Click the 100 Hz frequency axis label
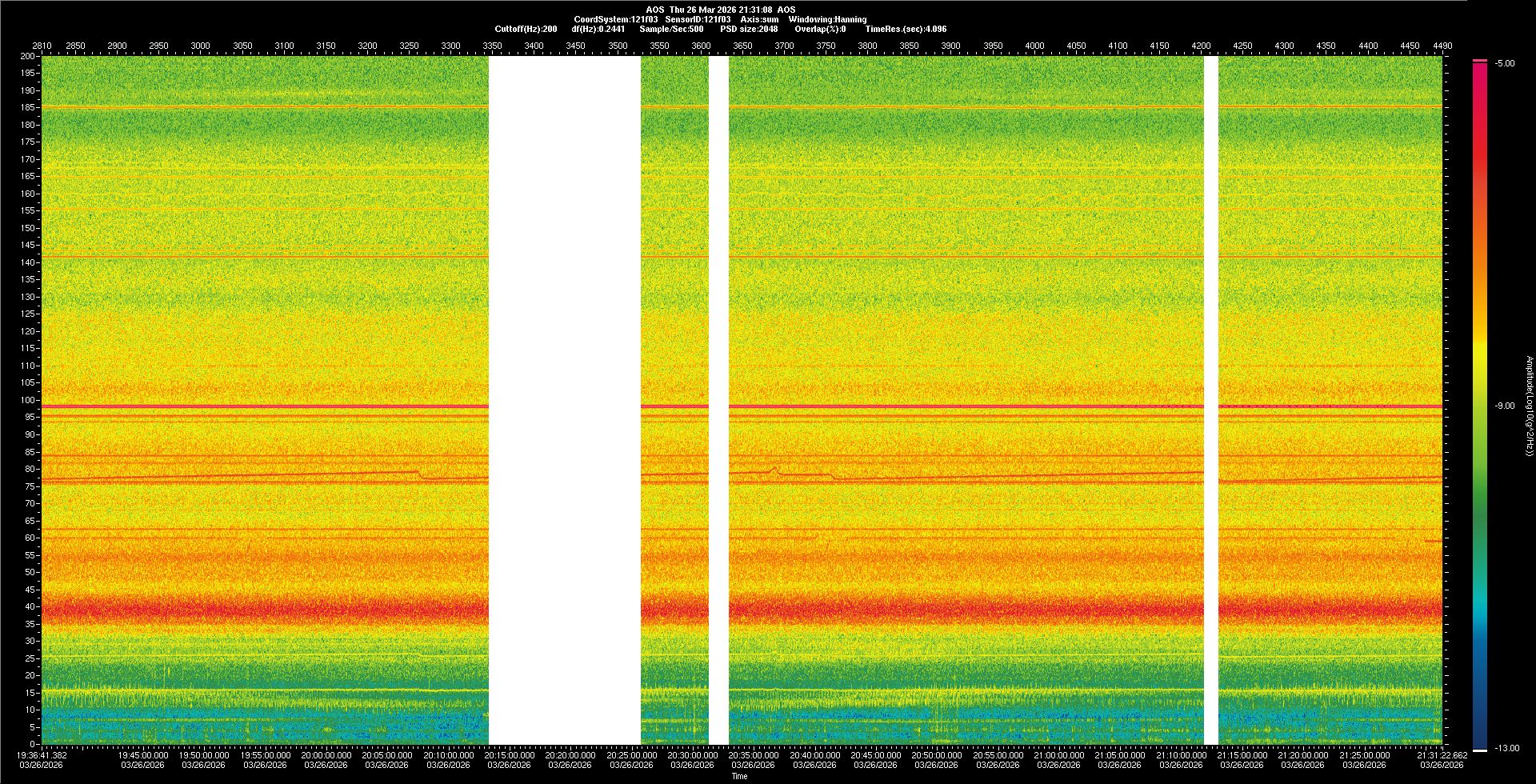 pyautogui.click(x=28, y=400)
